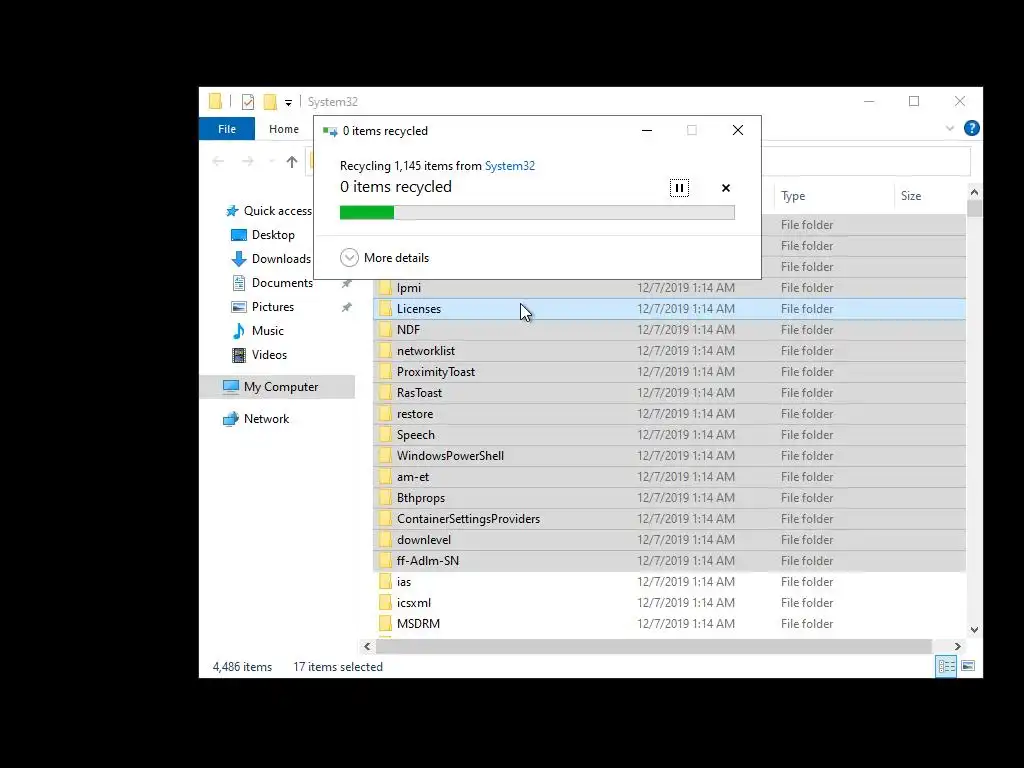Pause the recycling operation

pos(679,188)
